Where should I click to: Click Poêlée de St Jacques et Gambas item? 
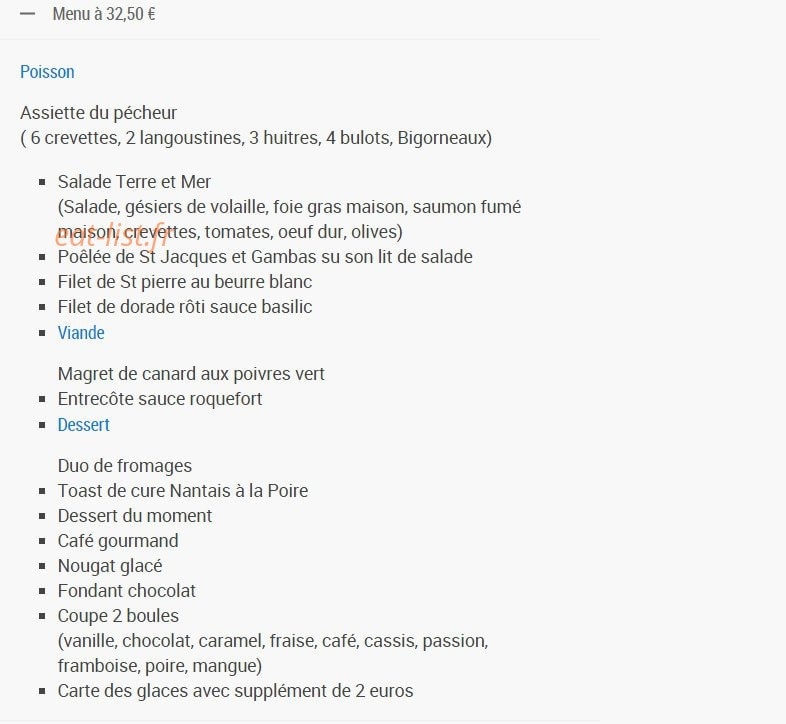tap(265, 257)
